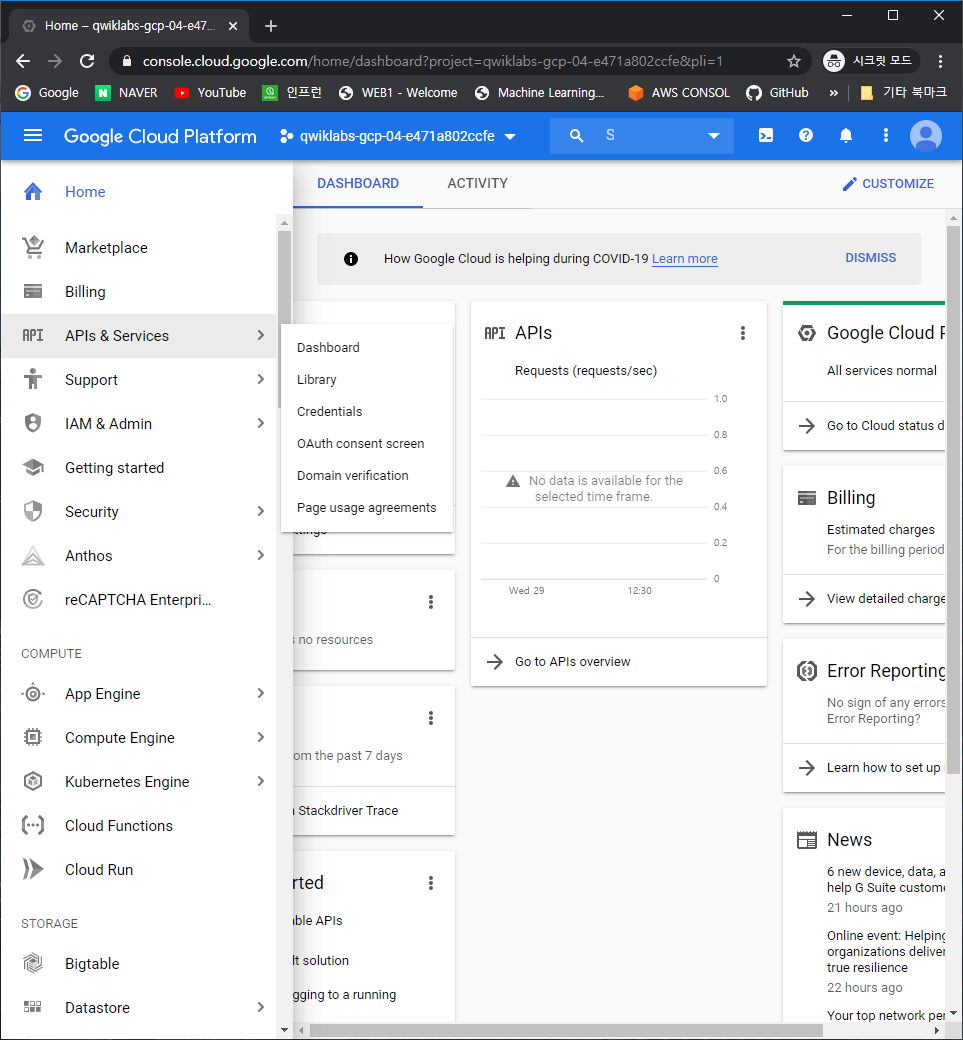963x1040 pixels.
Task: Open the hamburger navigation menu
Action: [x=32, y=135]
